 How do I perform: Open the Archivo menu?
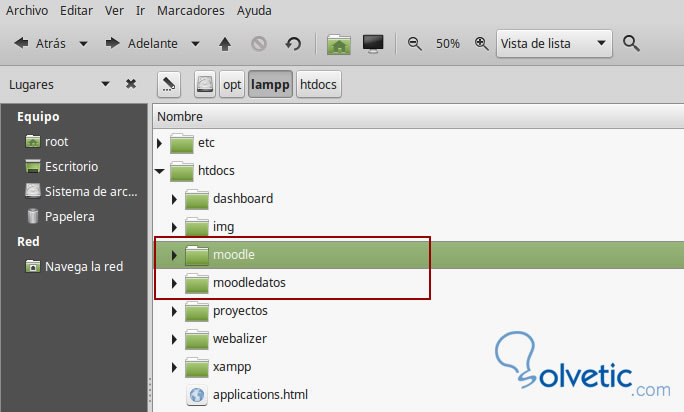point(27,10)
